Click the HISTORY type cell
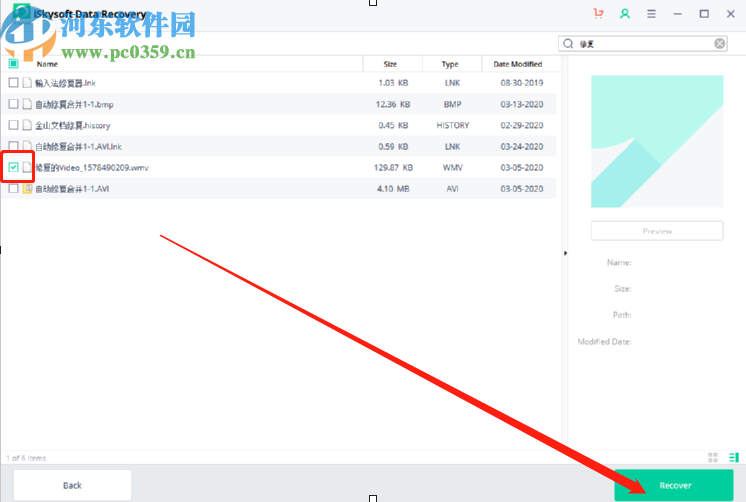The image size is (746, 502). 452,125
